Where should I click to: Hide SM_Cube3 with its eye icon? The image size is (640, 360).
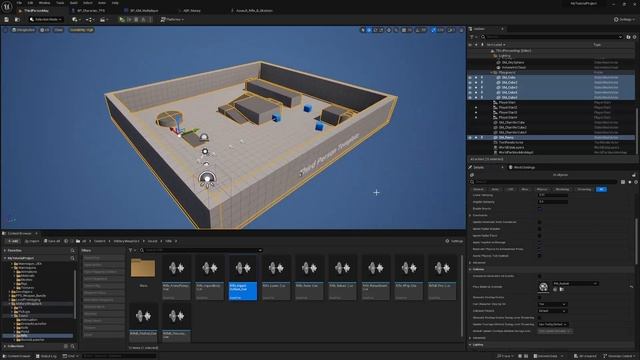[x=470, y=87]
